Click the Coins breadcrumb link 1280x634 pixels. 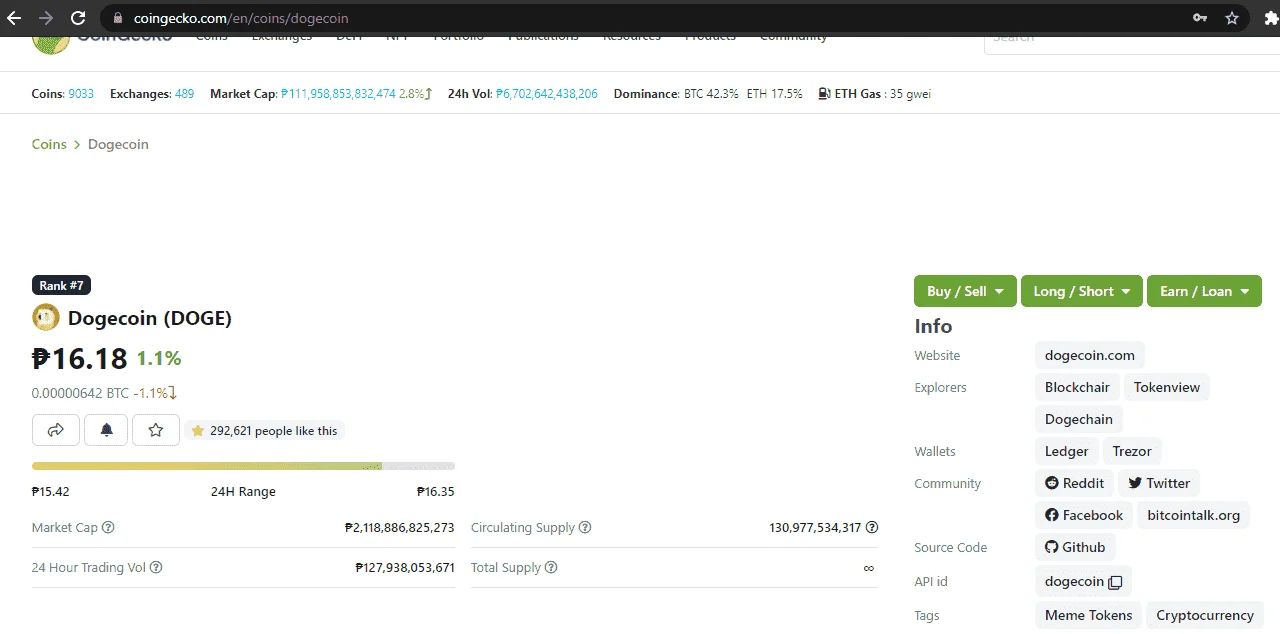pyautogui.click(x=49, y=144)
